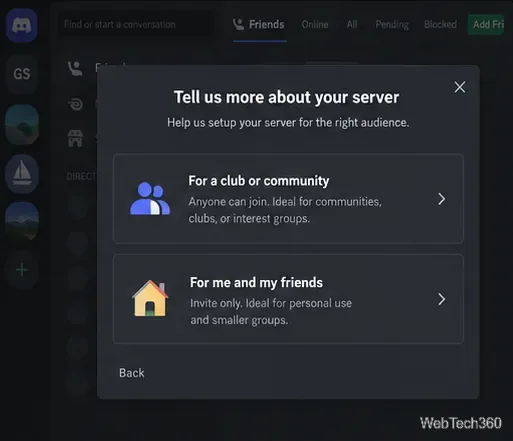Click the Friends waving-person sidebar icon
Screen dimensions: 513x441
(x=75, y=68)
